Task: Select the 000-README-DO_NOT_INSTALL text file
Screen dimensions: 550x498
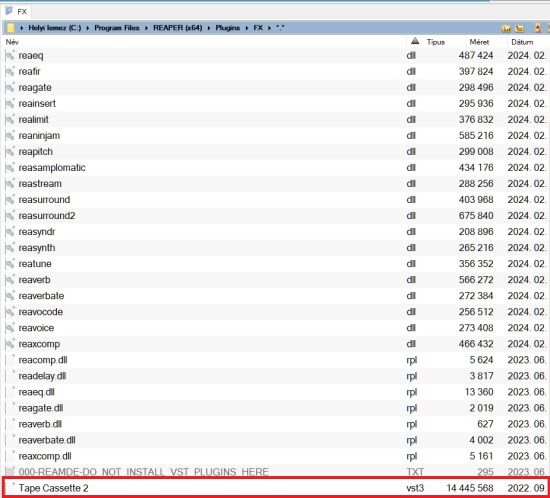Action: tap(275, 472)
